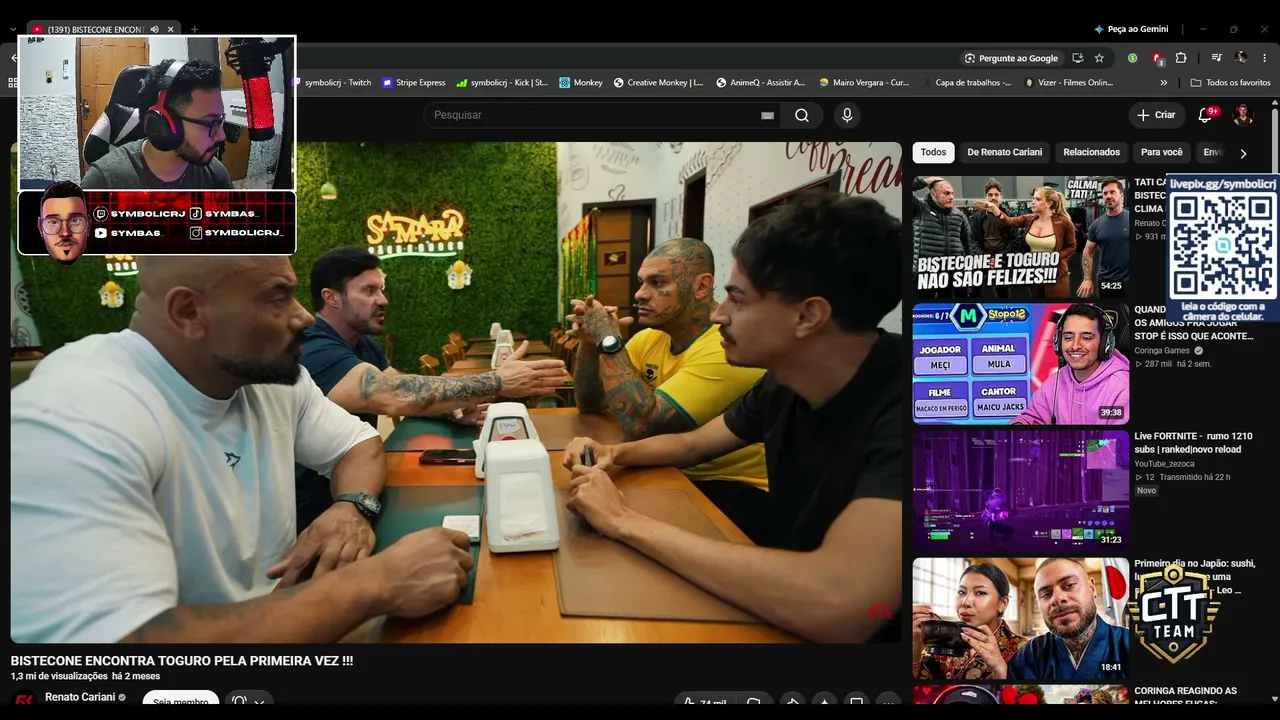Open Renato Cariani channel name link

click(x=80, y=697)
